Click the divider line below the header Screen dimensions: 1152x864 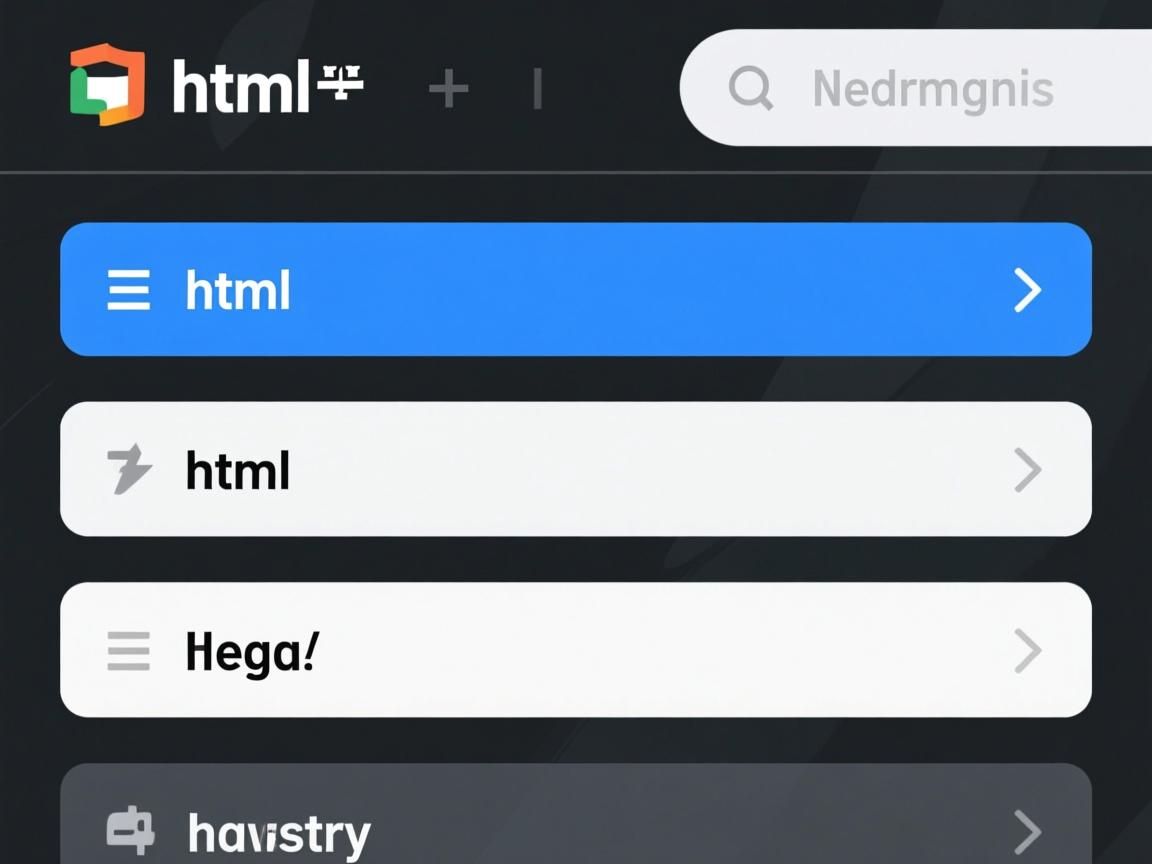(576, 173)
